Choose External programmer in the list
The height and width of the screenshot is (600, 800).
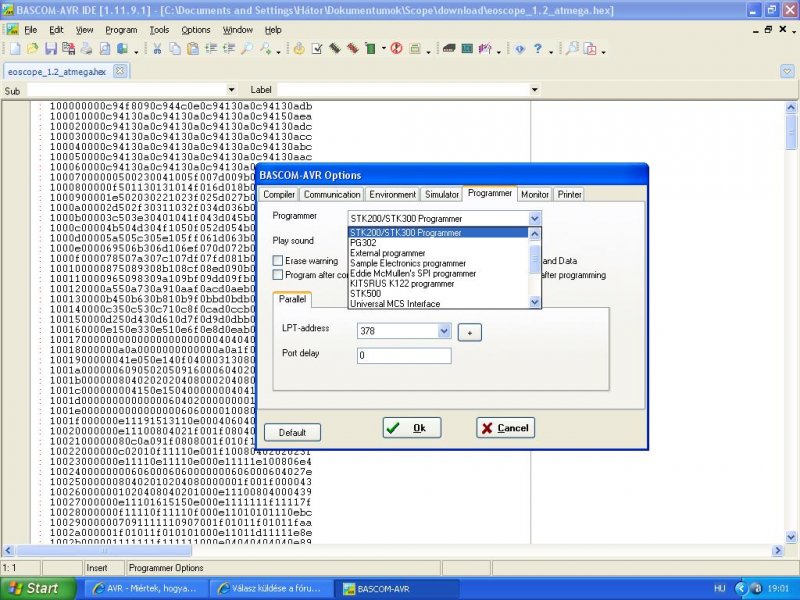[388, 253]
